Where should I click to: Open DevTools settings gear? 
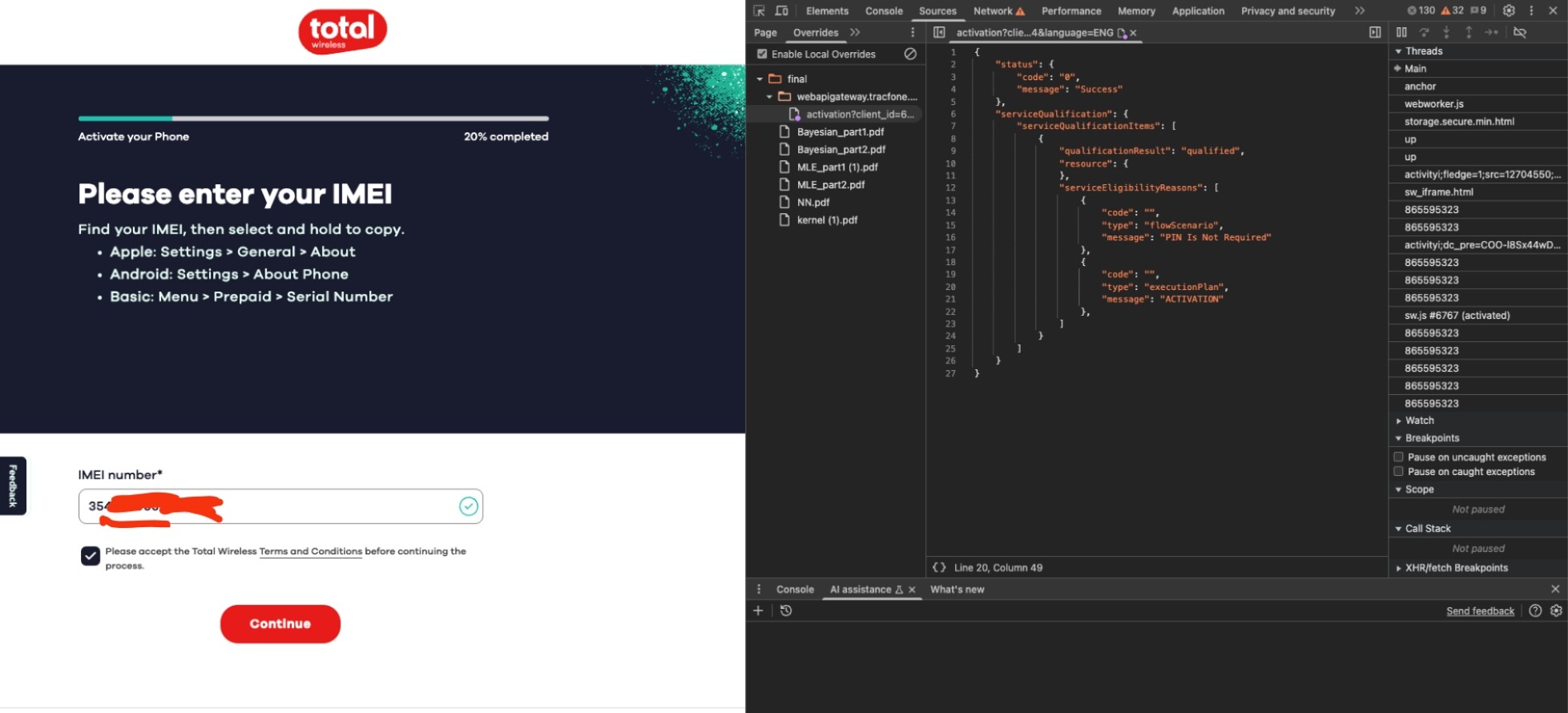[x=1509, y=10]
